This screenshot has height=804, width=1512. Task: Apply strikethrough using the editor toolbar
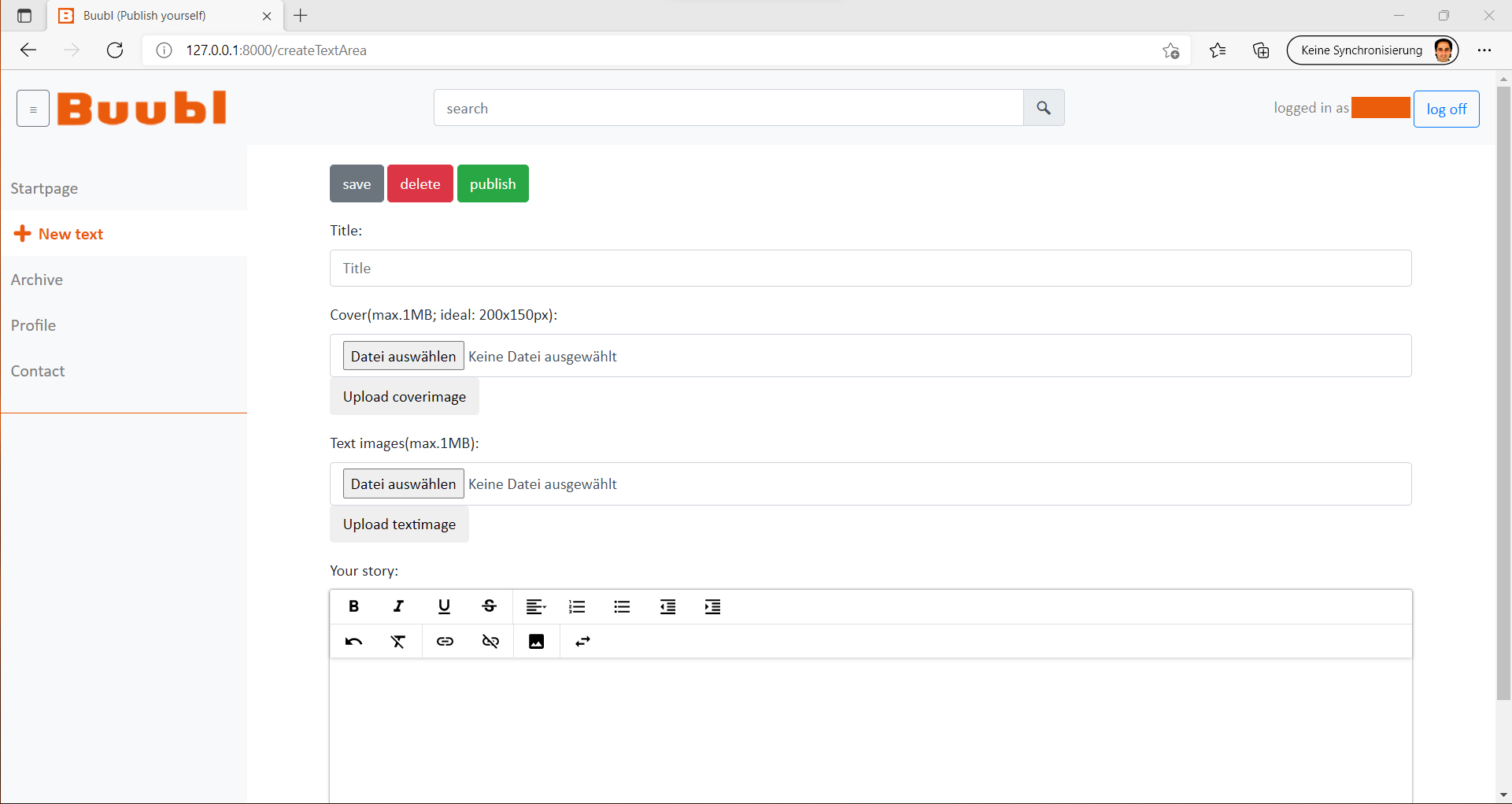pos(489,606)
